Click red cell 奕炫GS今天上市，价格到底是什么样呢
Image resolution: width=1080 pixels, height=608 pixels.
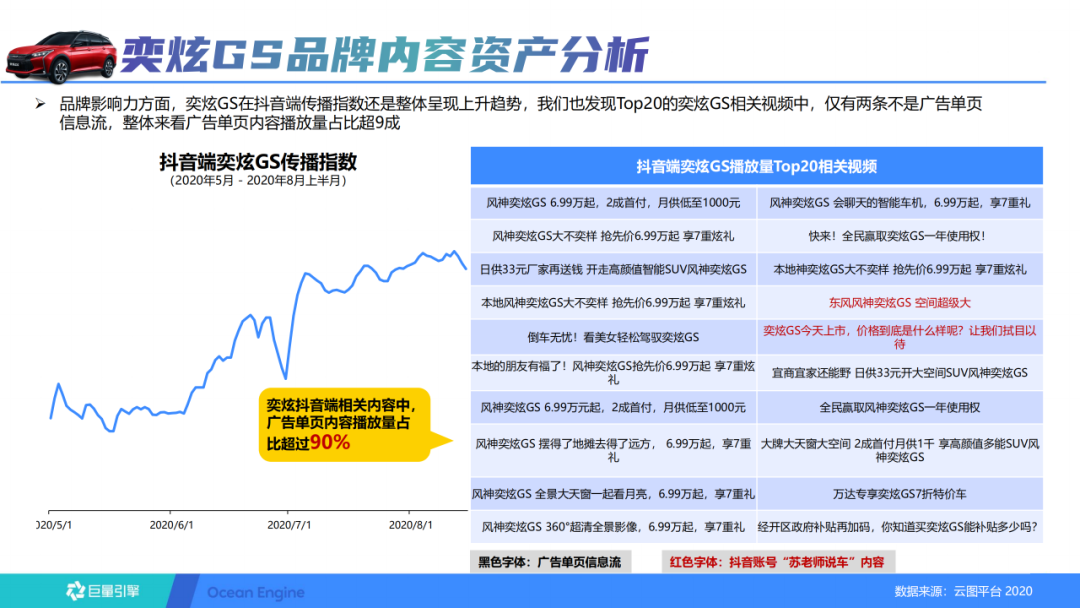pyautogui.click(x=900, y=337)
